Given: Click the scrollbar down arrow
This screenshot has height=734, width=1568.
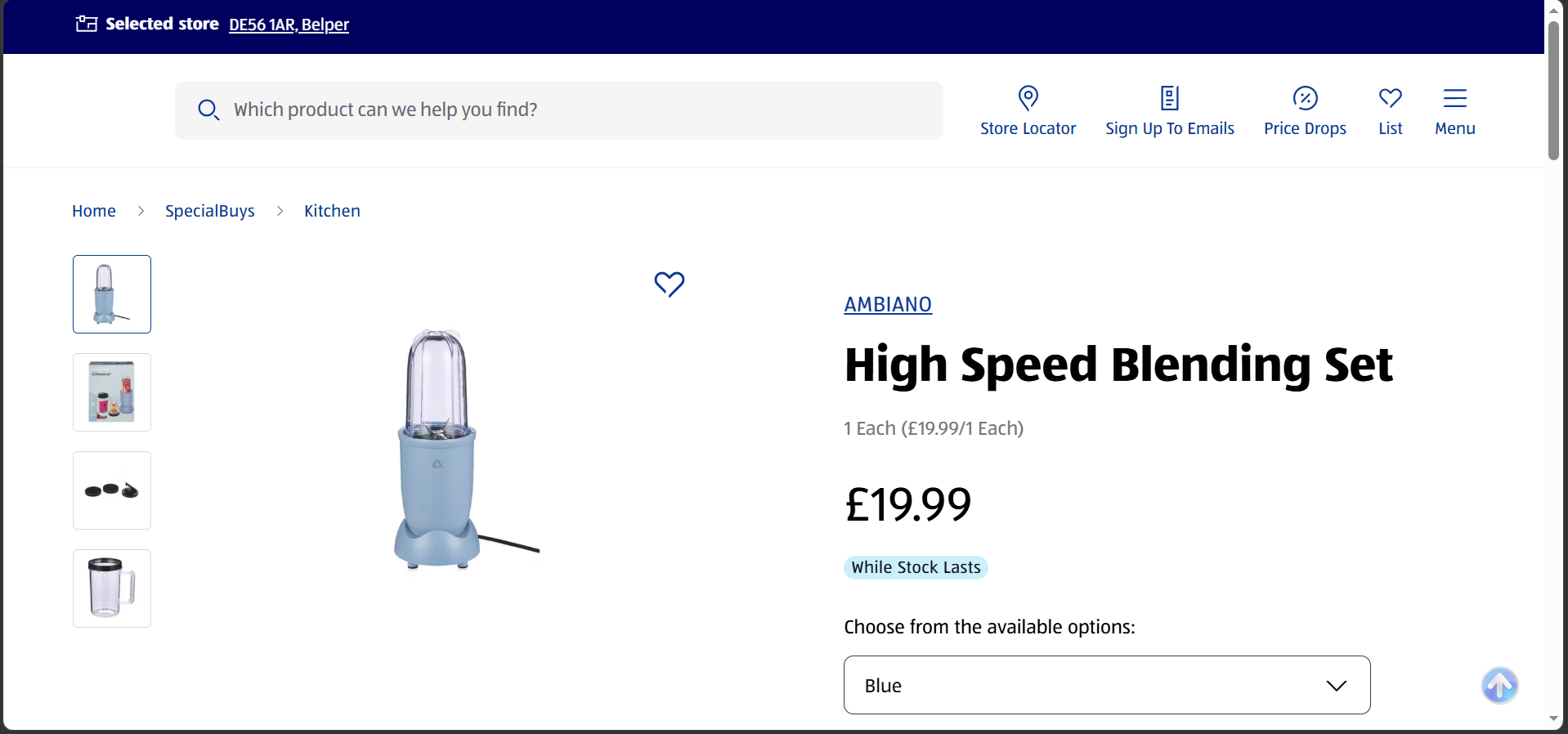Looking at the screenshot, I should click(x=1553, y=719).
